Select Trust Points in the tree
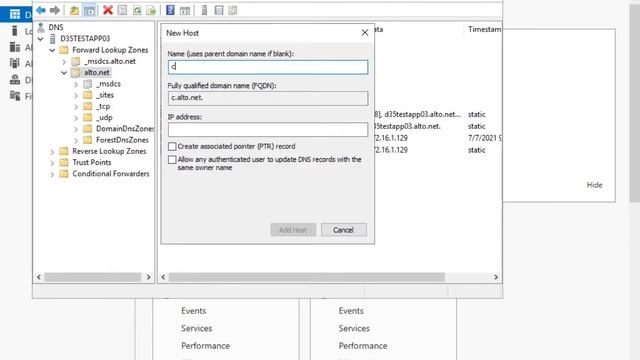This screenshot has width=640, height=360. 92,162
